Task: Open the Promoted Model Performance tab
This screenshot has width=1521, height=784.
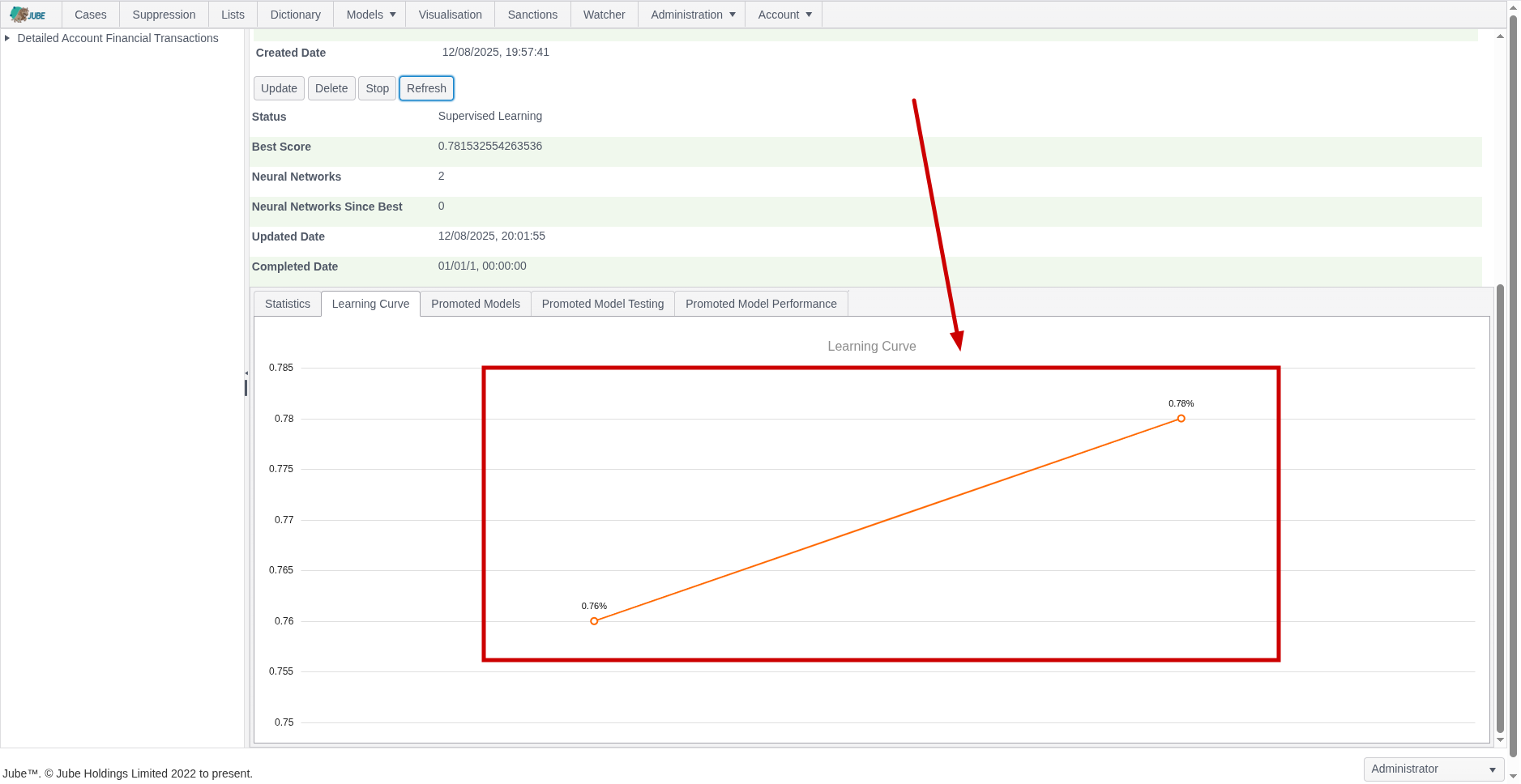Action: click(761, 304)
